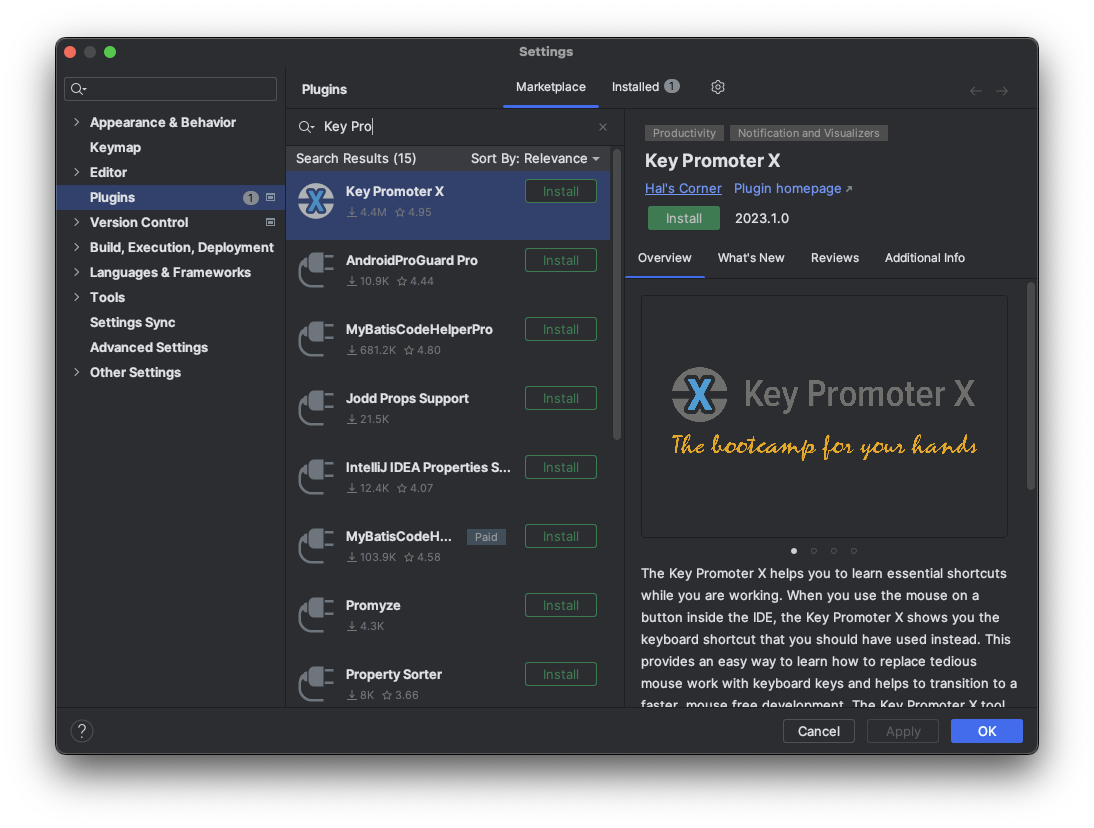Install MyBatisCodeHelperPro plugin
The width and height of the screenshot is (1094, 828).
(560, 330)
